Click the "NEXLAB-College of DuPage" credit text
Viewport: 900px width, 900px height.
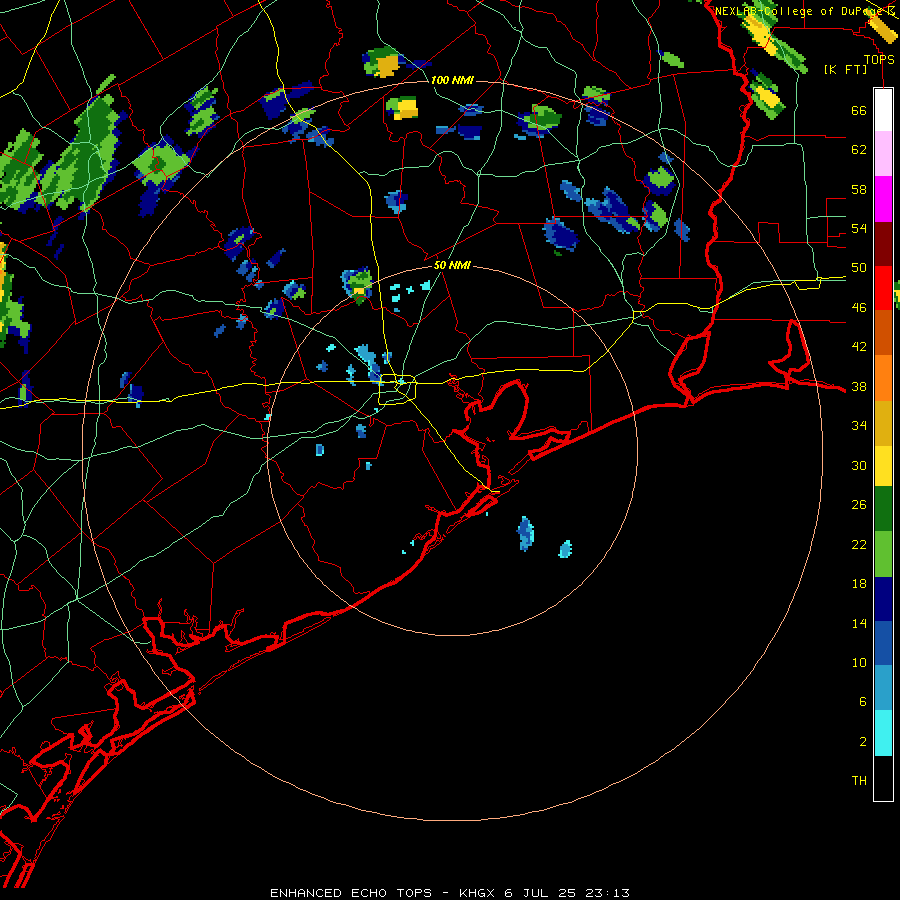[801, 11]
